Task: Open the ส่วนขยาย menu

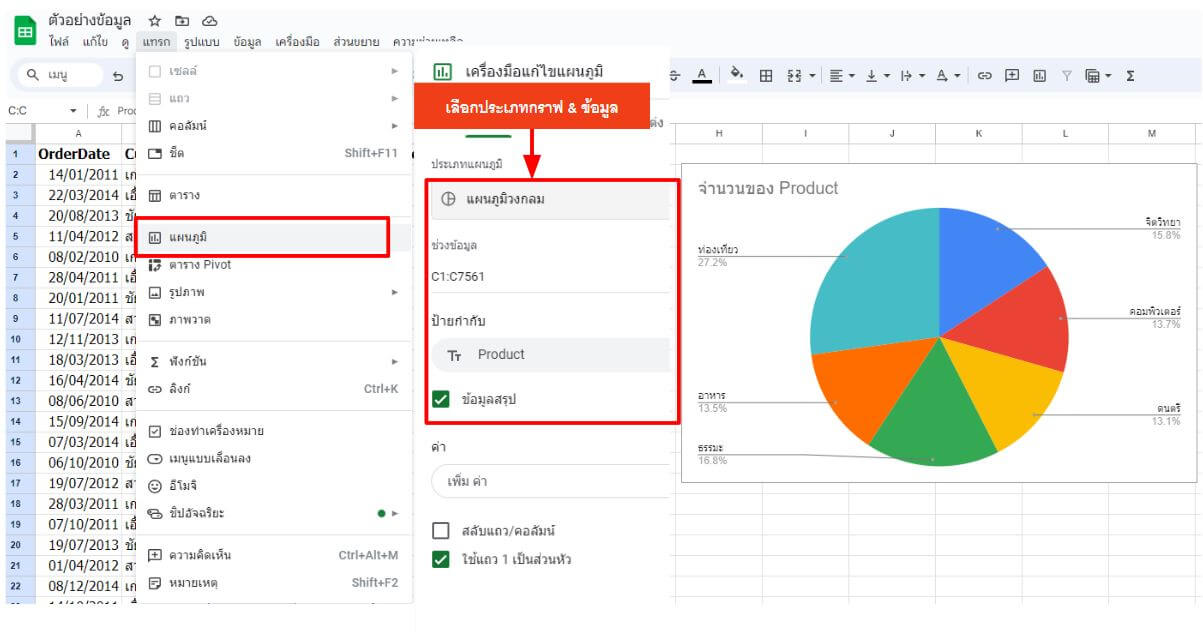Action: click(356, 41)
